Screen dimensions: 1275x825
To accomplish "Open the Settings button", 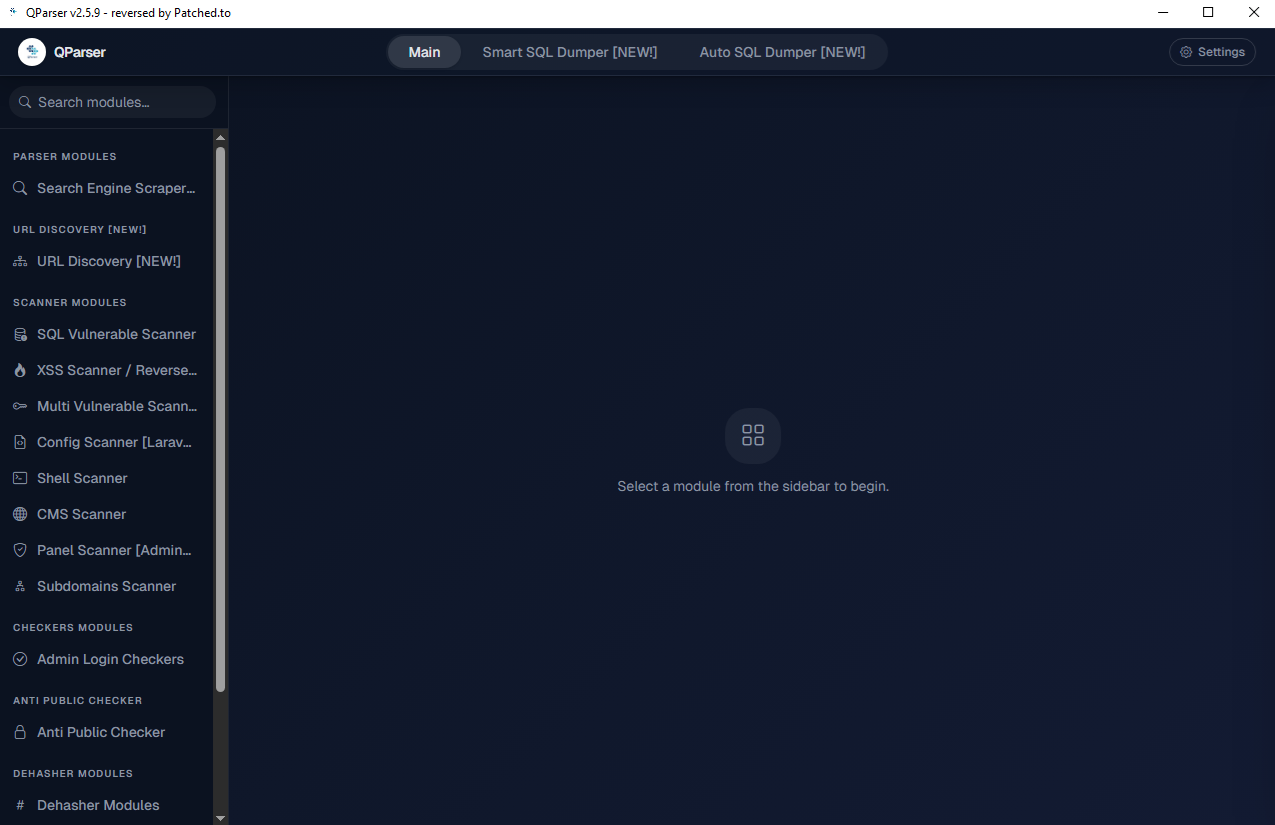I will tap(1212, 52).
